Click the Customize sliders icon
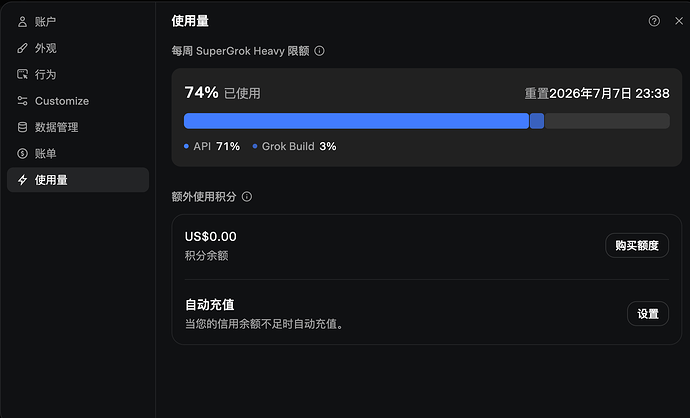This screenshot has width=690, height=418. point(22,101)
